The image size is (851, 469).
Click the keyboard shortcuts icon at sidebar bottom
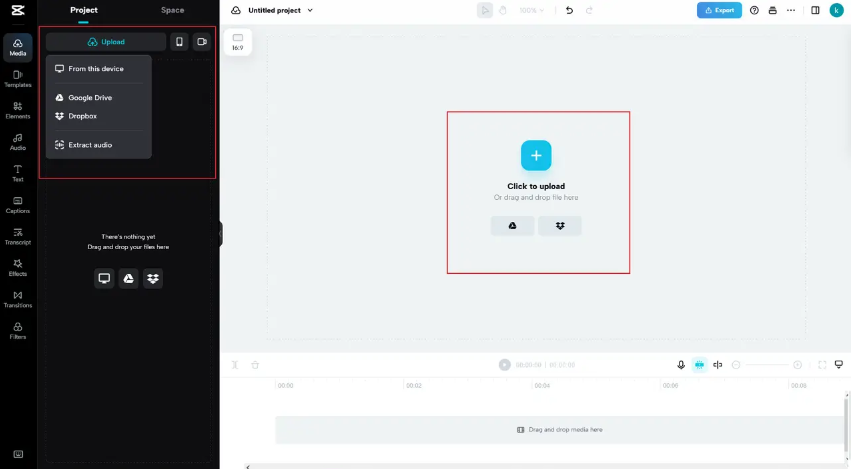pyautogui.click(x=18, y=454)
